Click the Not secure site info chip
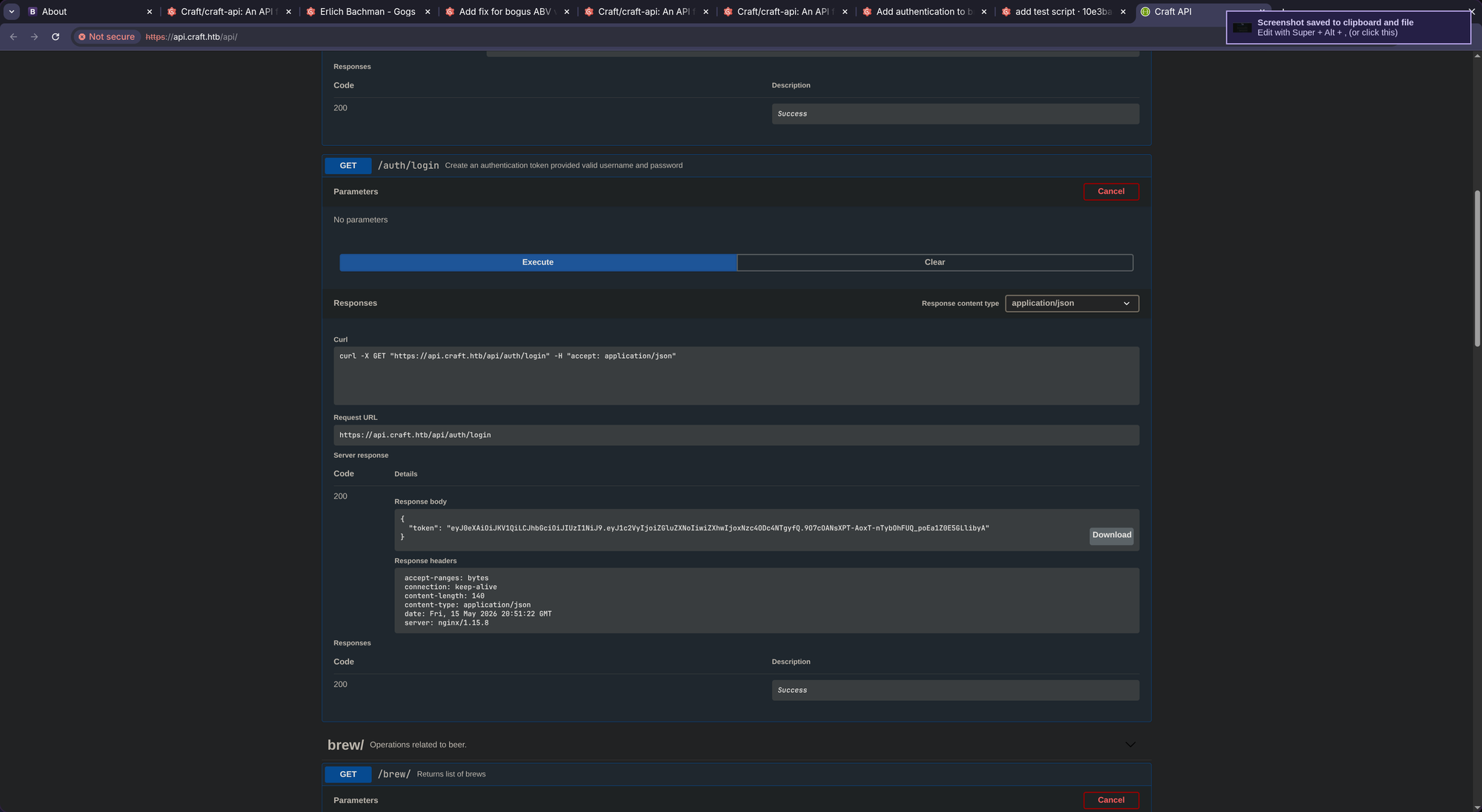Screen dimensions: 1482x812 107,37
